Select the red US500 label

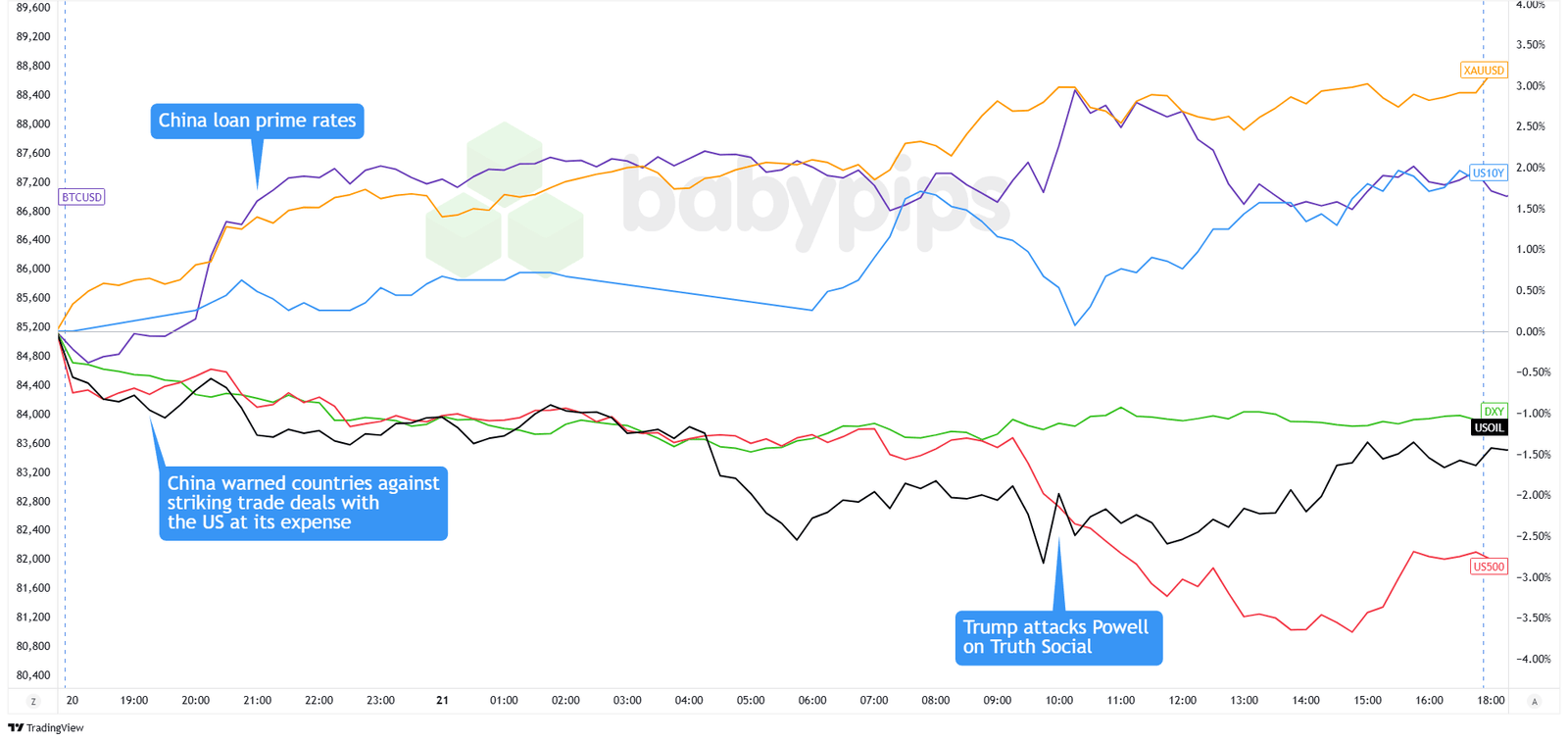(x=1489, y=567)
